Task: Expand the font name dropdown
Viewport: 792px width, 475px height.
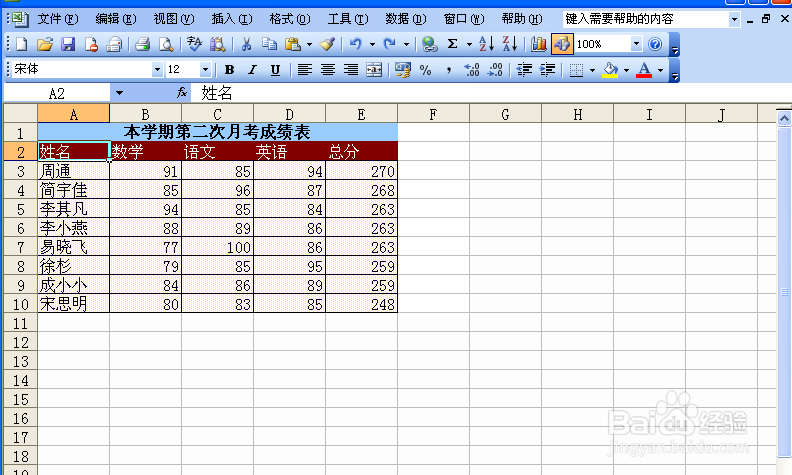Action: tap(157, 70)
